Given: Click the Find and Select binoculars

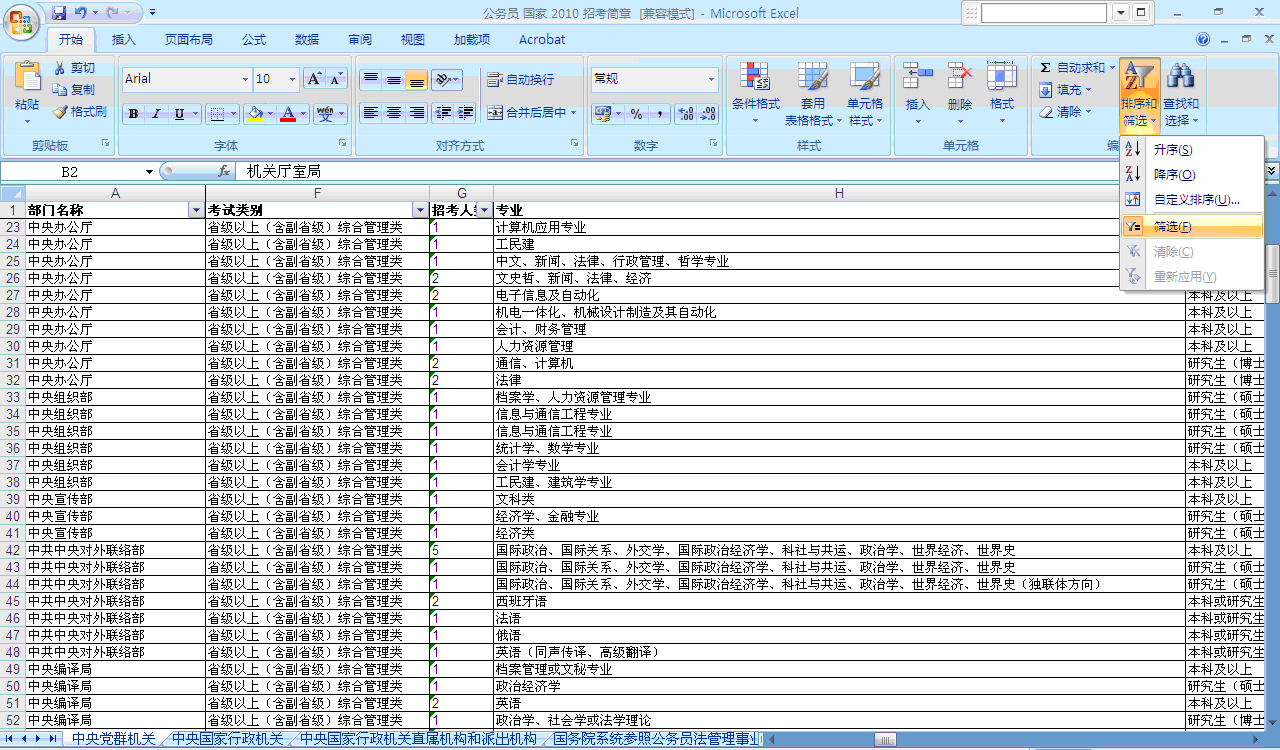Looking at the screenshot, I should tap(1181, 78).
